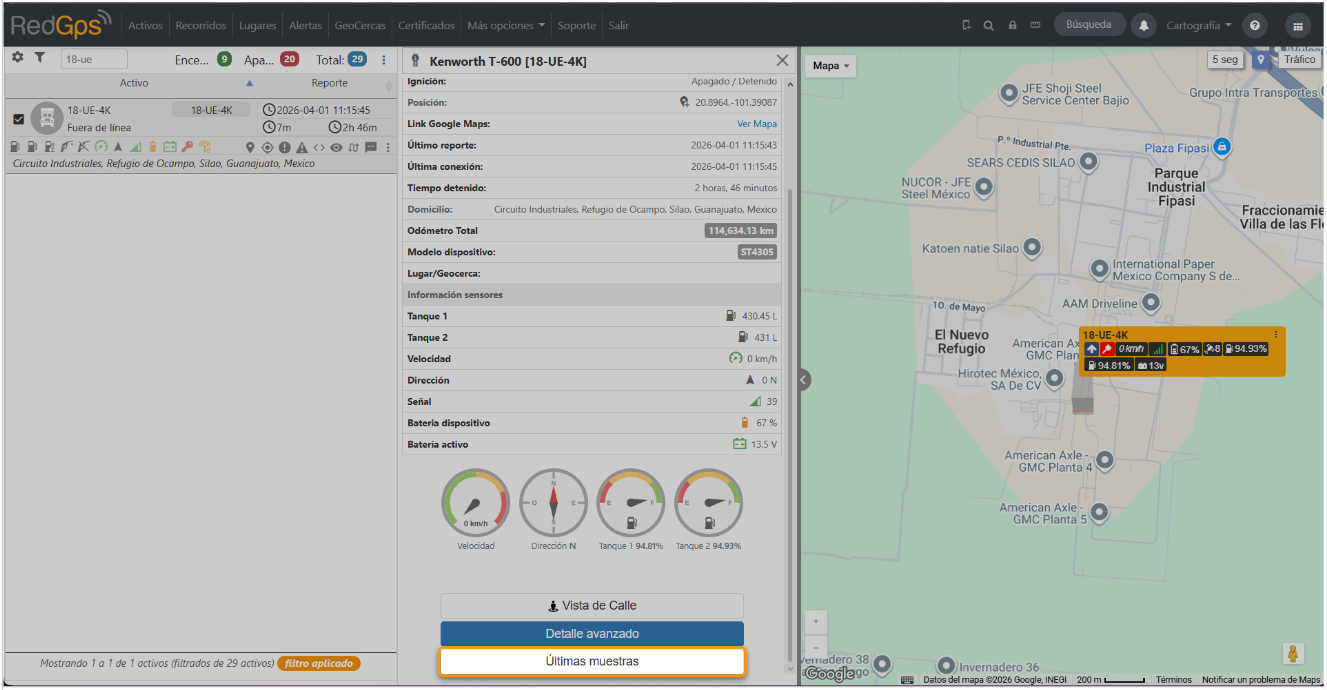Screen dimensions: 1327x690
Task: Click the map zoom in plus button
Action: tap(816, 622)
